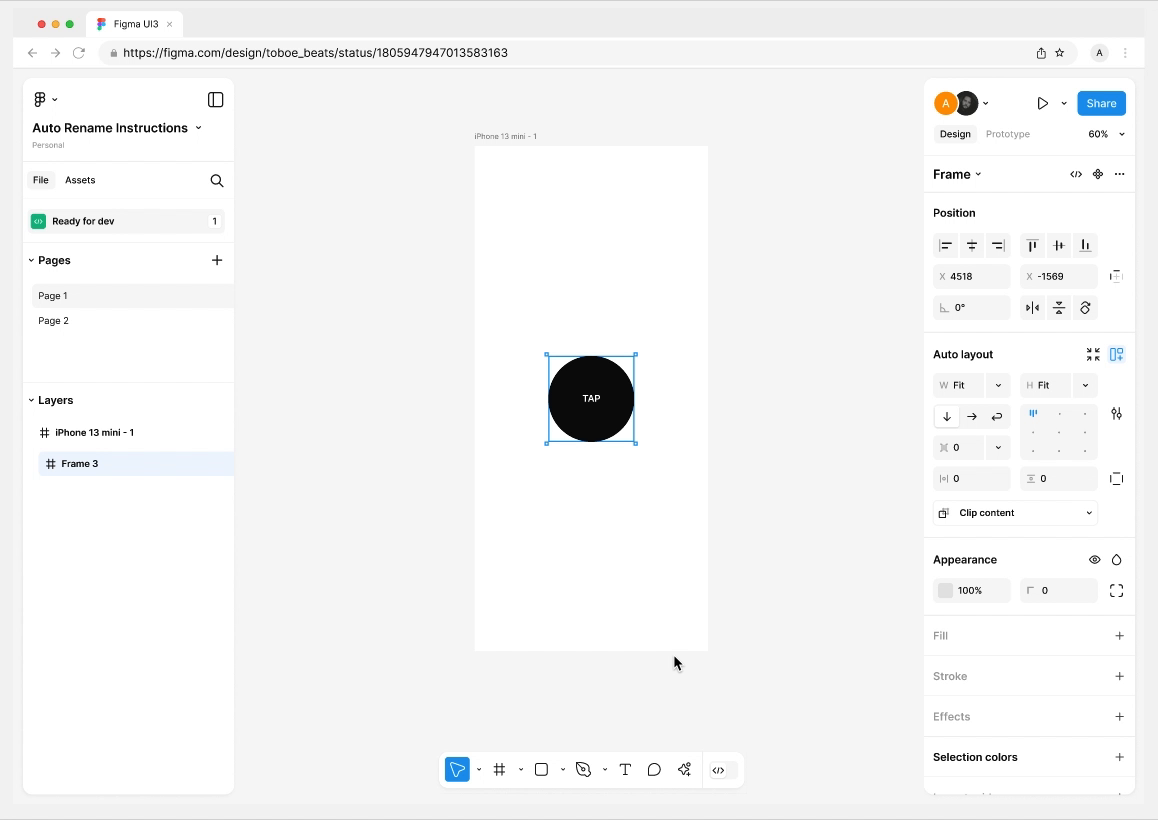Select the Text tool
Screen dimensions: 1158x820
(625, 769)
